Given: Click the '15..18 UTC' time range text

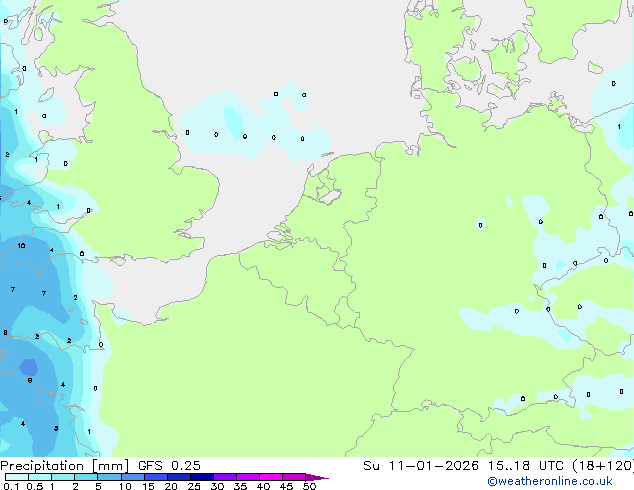Looking at the screenshot, I should point(525,466).
